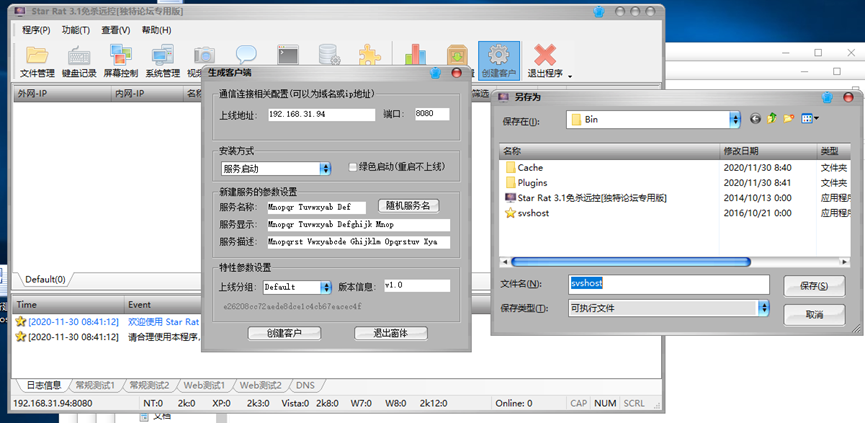Switch to the 常规测试1 tab
865x423 pixels.
coord(94,385)
